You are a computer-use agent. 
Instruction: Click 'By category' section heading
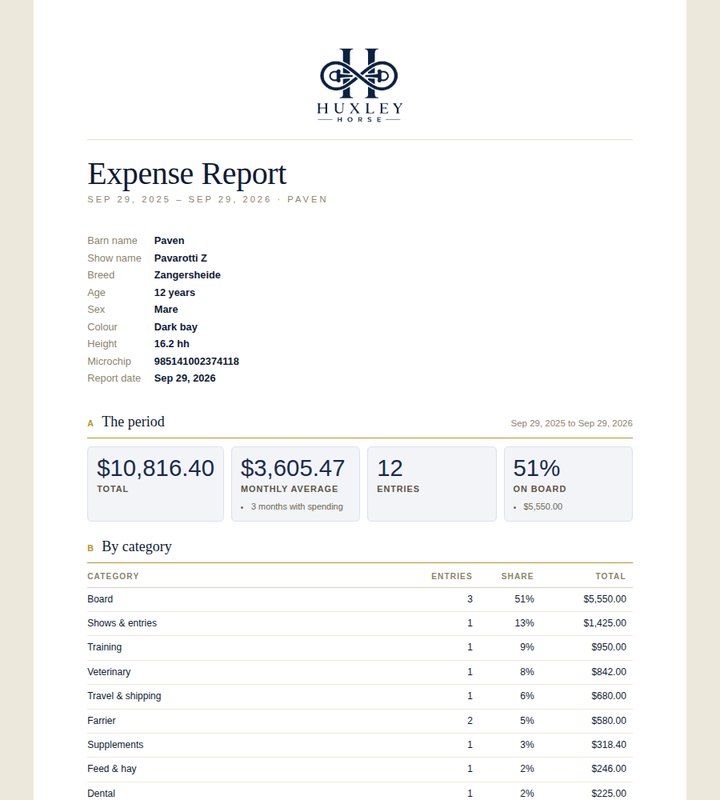click(136, 546)
